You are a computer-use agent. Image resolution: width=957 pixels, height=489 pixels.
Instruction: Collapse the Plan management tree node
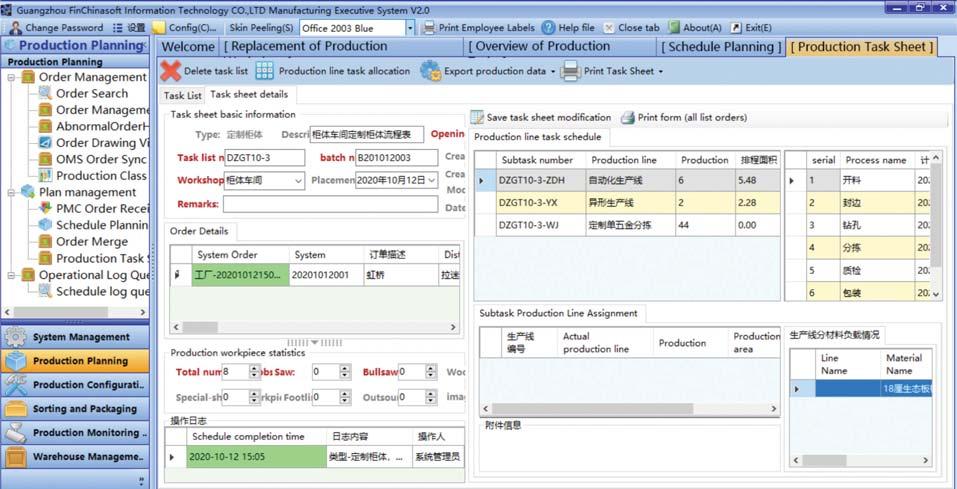coord(12,192)
